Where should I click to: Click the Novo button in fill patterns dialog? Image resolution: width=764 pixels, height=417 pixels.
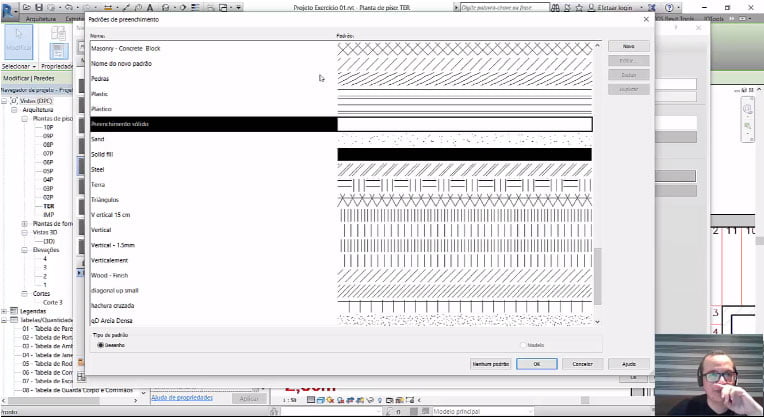(x=629, y=46)
